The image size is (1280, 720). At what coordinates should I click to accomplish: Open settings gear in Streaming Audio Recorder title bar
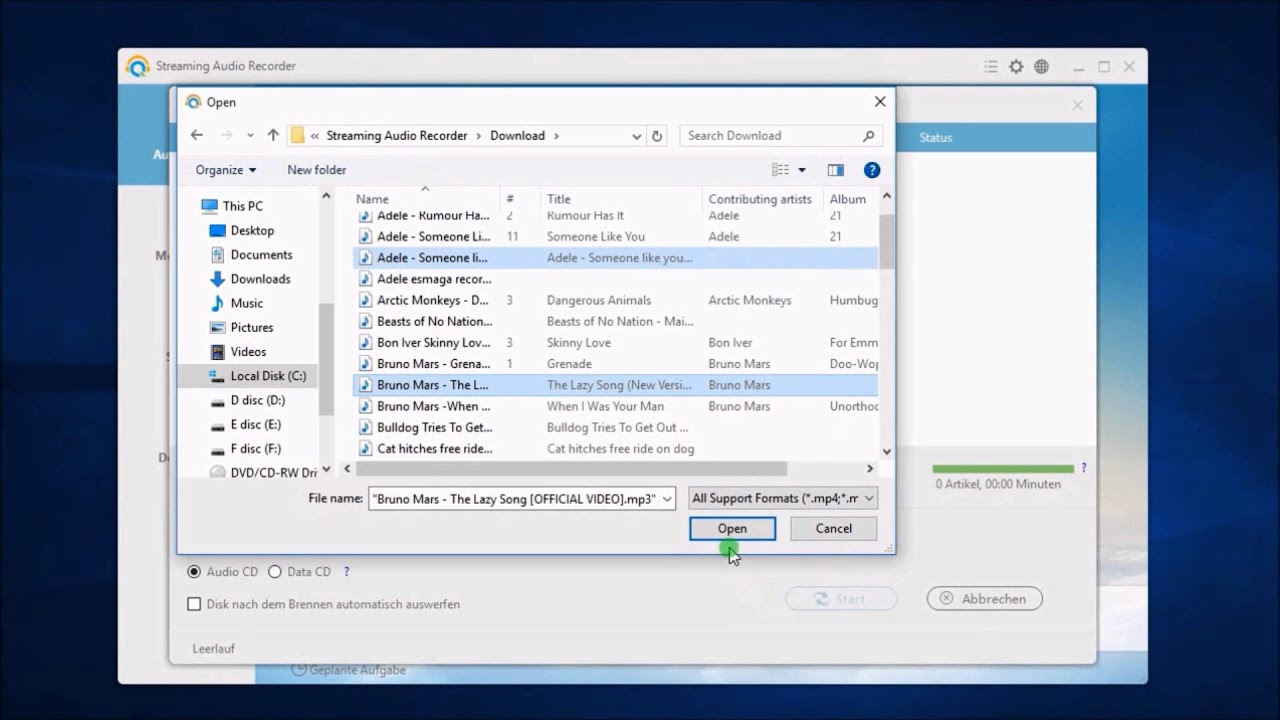[x=1016, y=67]
